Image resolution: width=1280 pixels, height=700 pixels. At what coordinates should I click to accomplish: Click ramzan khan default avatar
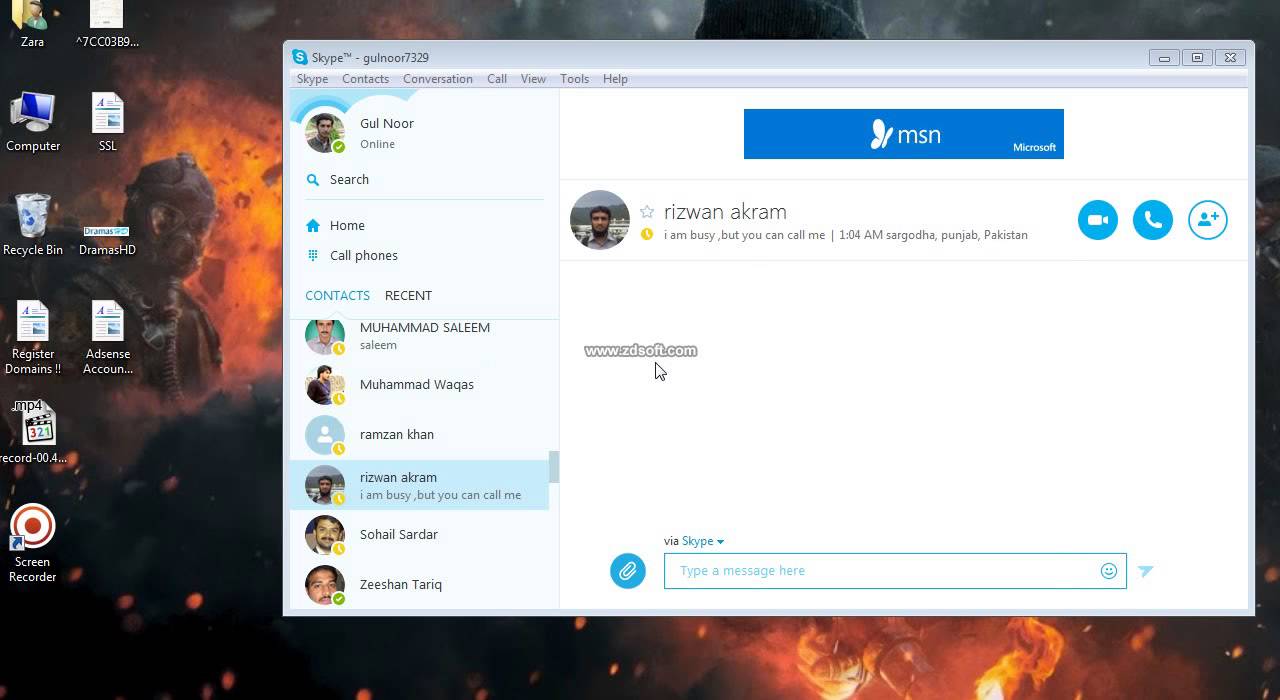pyautogui.click(x=325, y=435)
